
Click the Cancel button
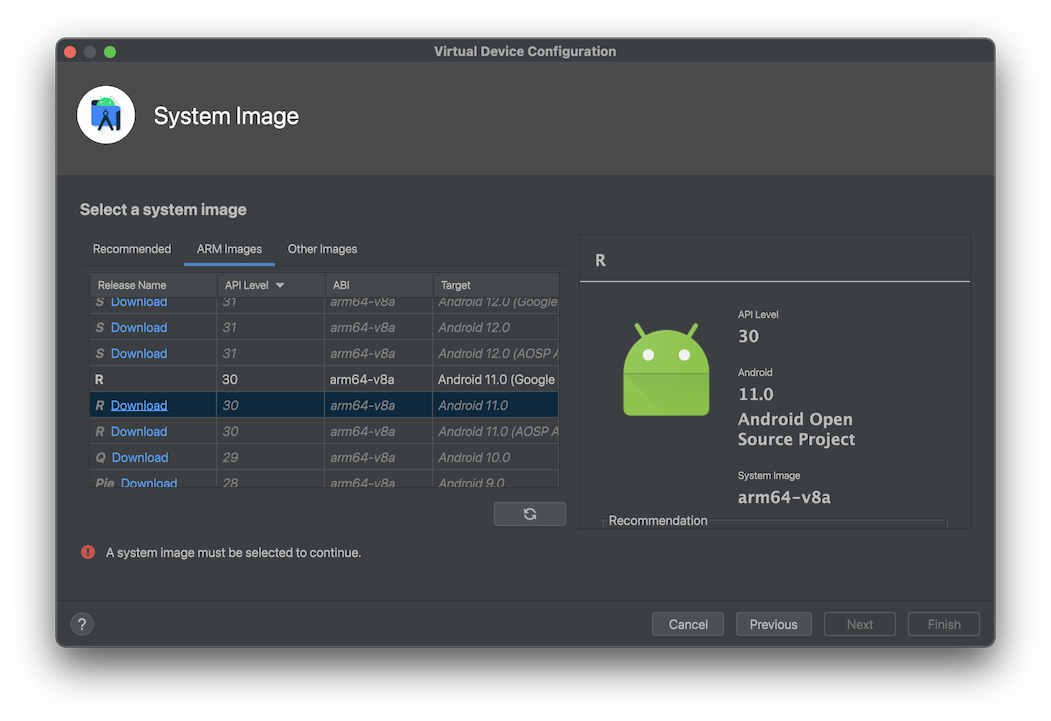click(x=688, y=625)
